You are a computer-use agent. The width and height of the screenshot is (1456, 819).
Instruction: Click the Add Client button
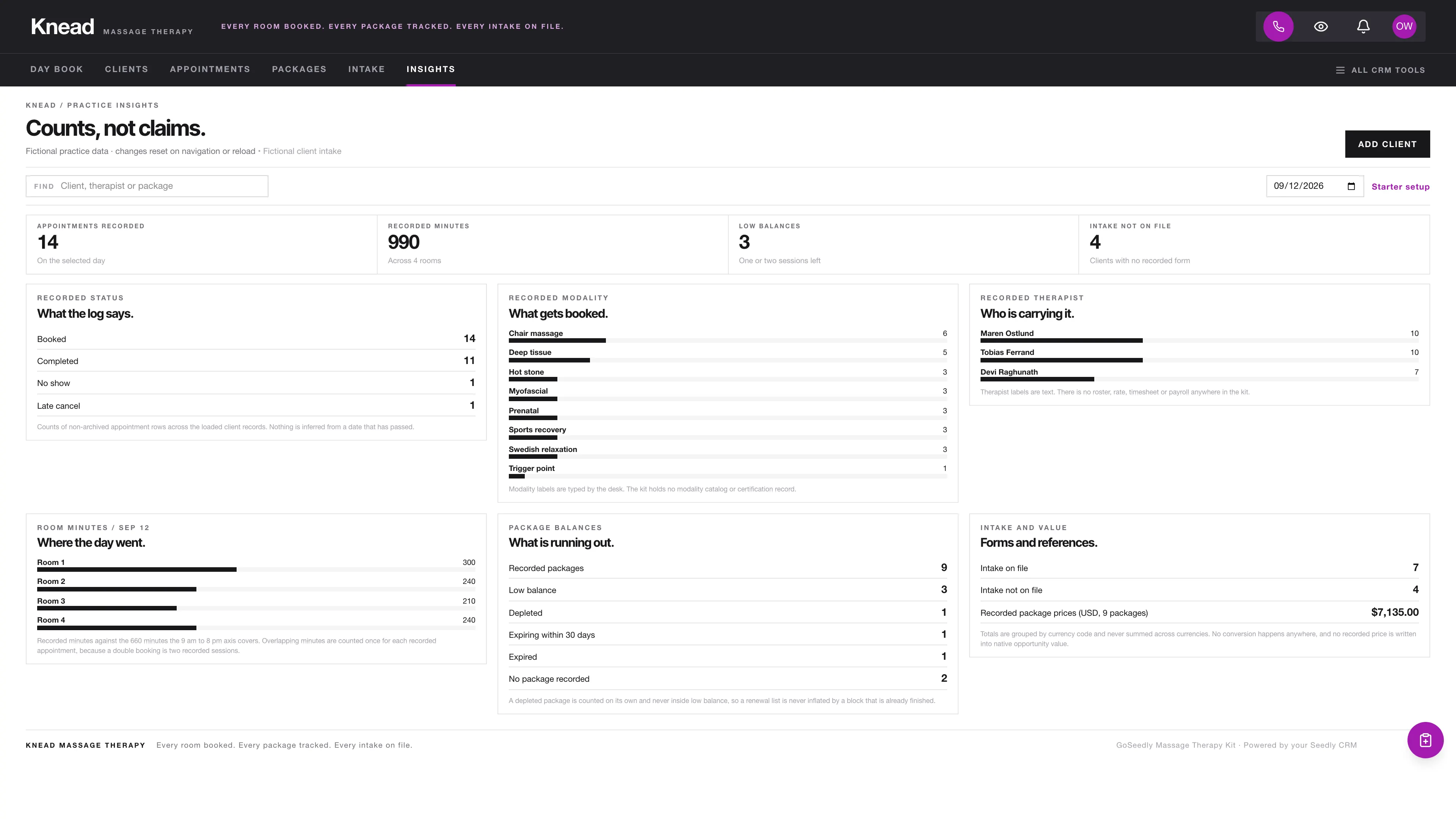pos(1387,144)
